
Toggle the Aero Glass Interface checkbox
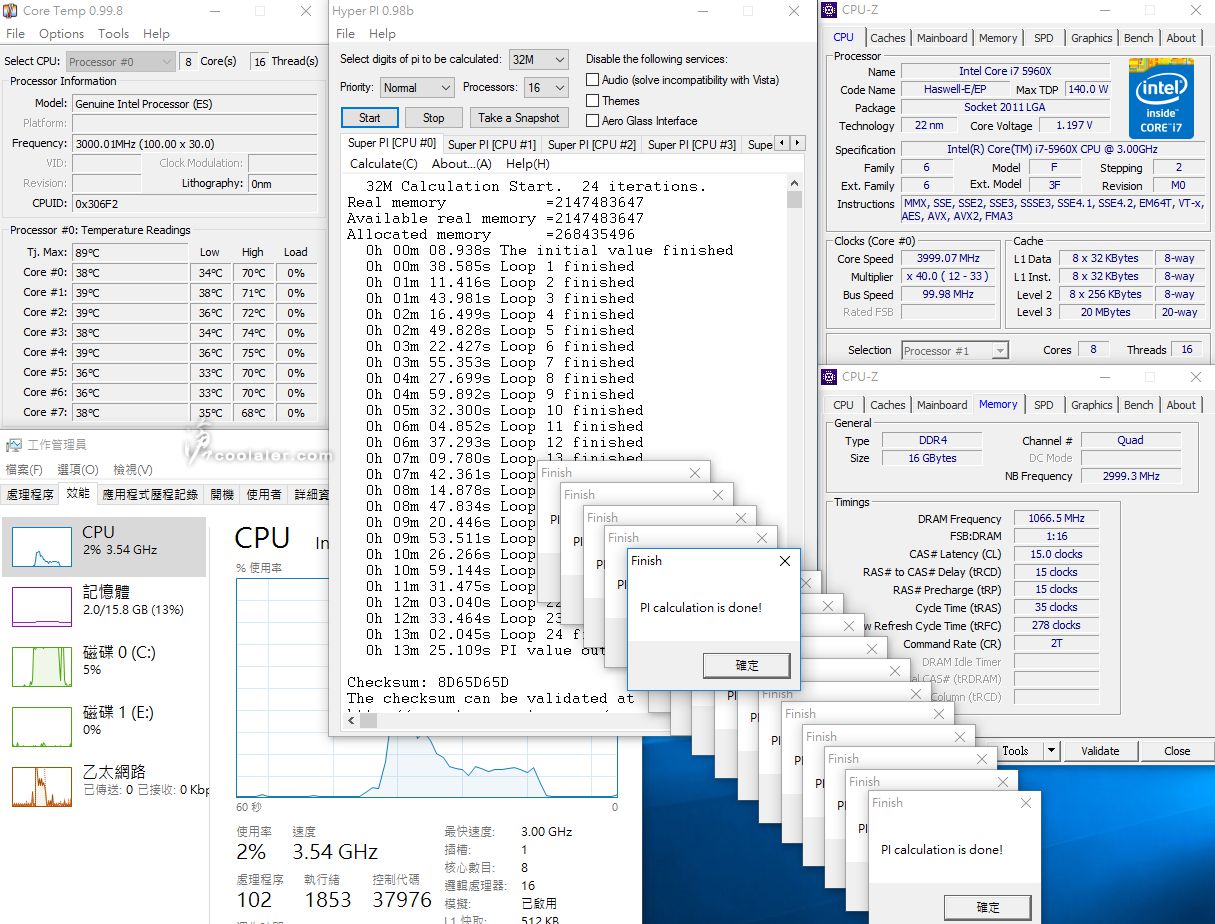pyautogui.click(x=593, y=121)
